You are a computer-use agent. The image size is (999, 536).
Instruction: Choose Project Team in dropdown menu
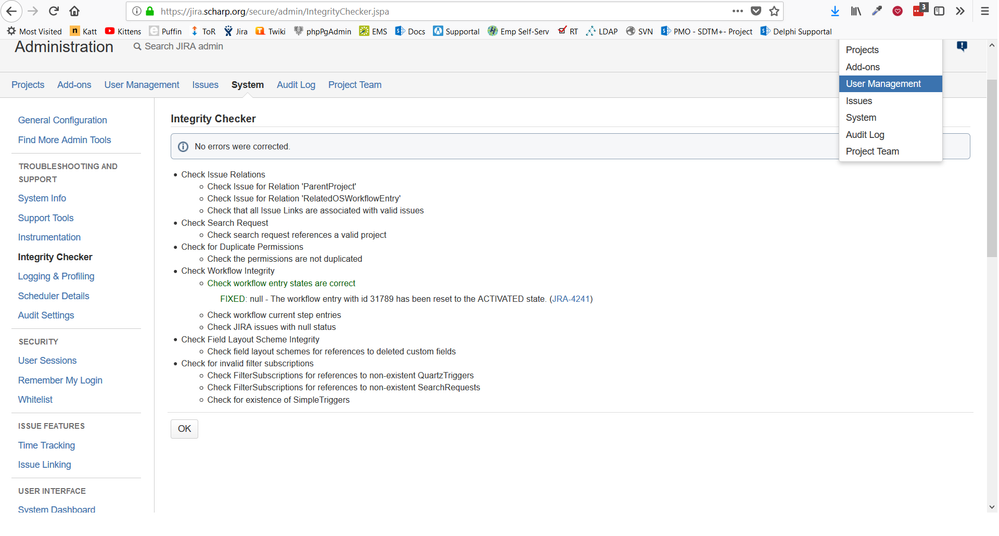pos(890,151)
